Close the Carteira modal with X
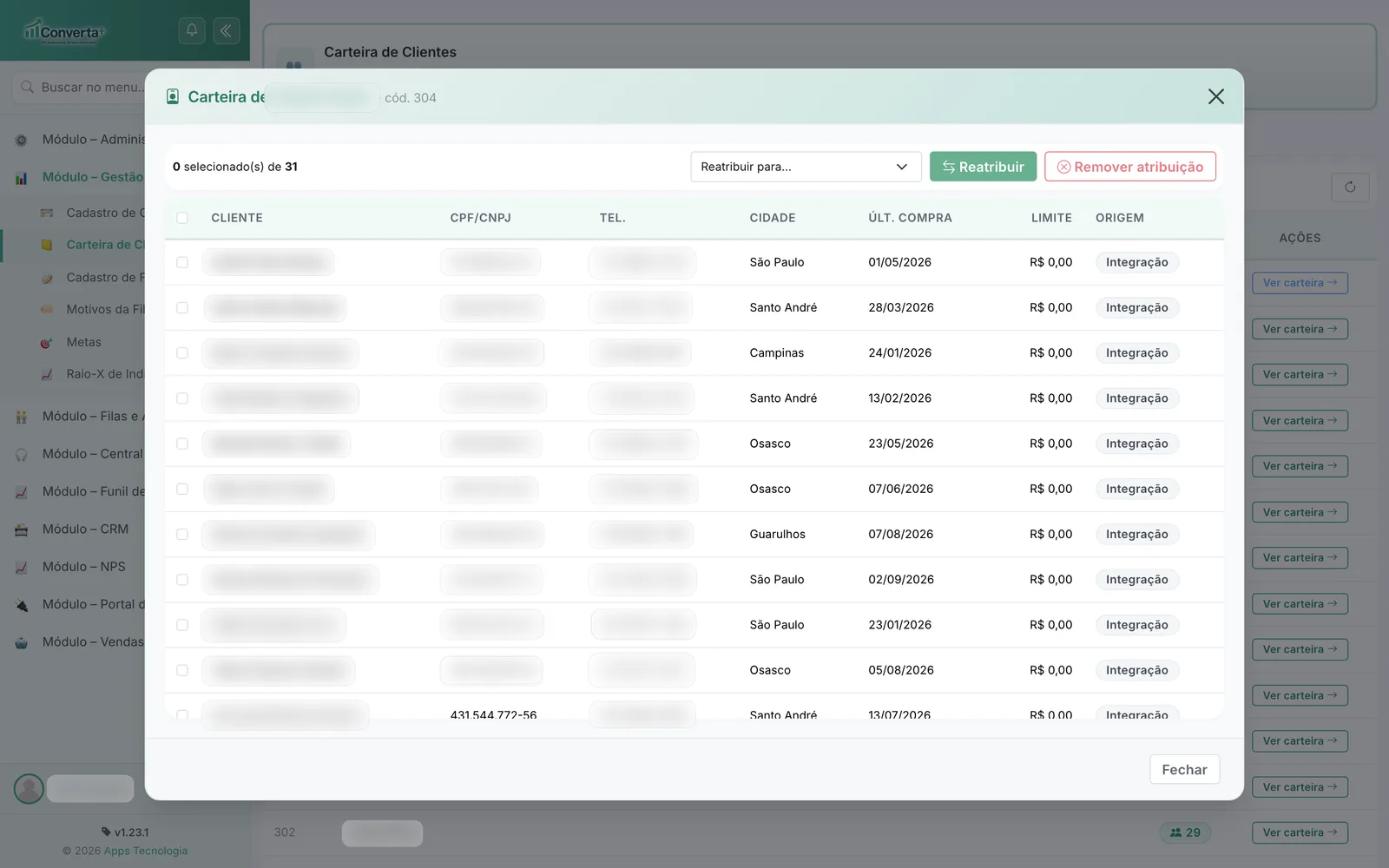Viewport: 1389px width, 868px height. [x=1216, y=96]
